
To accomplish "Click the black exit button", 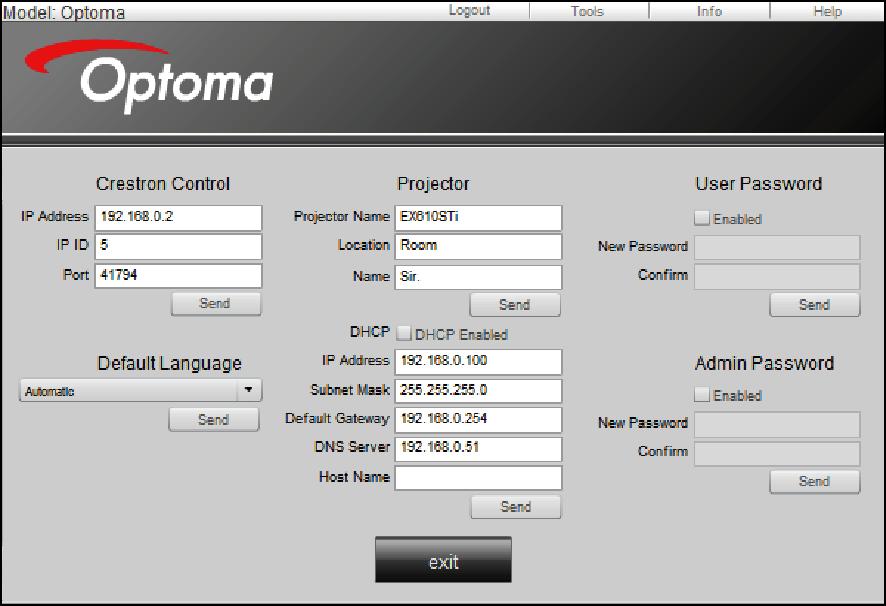I will tap(444, 560).
